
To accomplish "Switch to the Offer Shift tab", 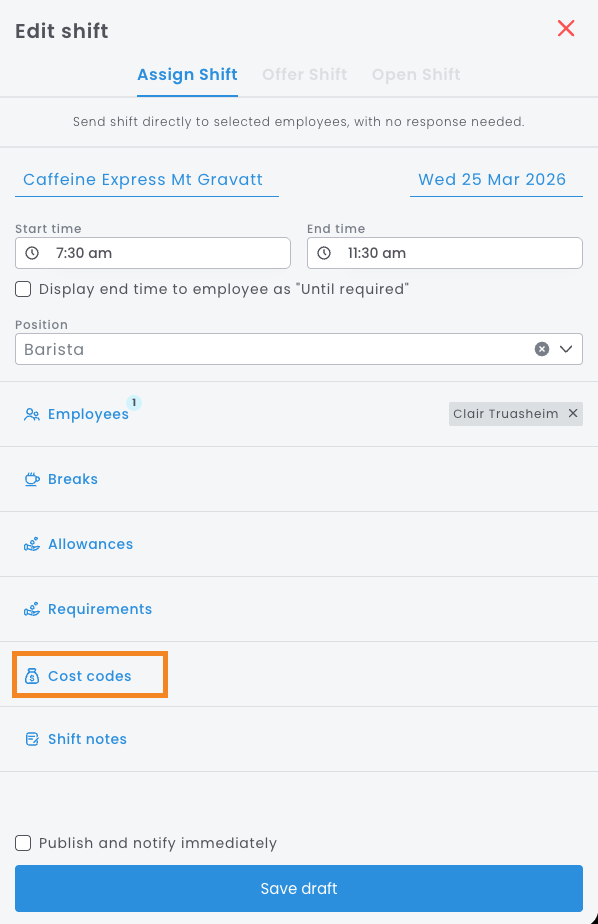I will click(x=305, y=75).
